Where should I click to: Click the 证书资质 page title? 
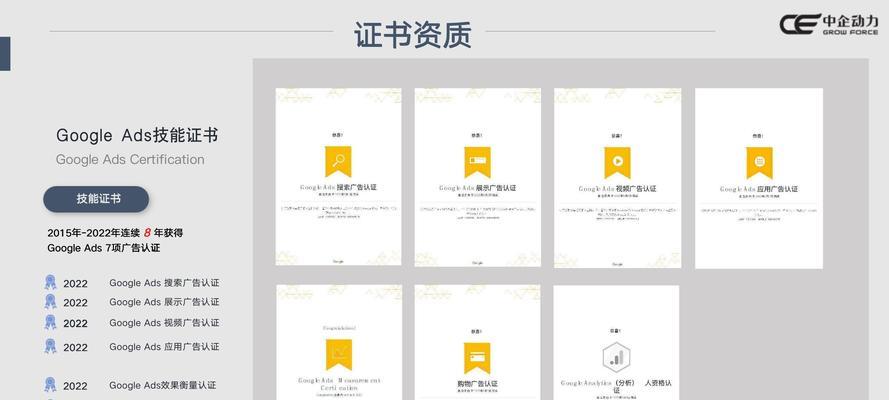point(413,35)
